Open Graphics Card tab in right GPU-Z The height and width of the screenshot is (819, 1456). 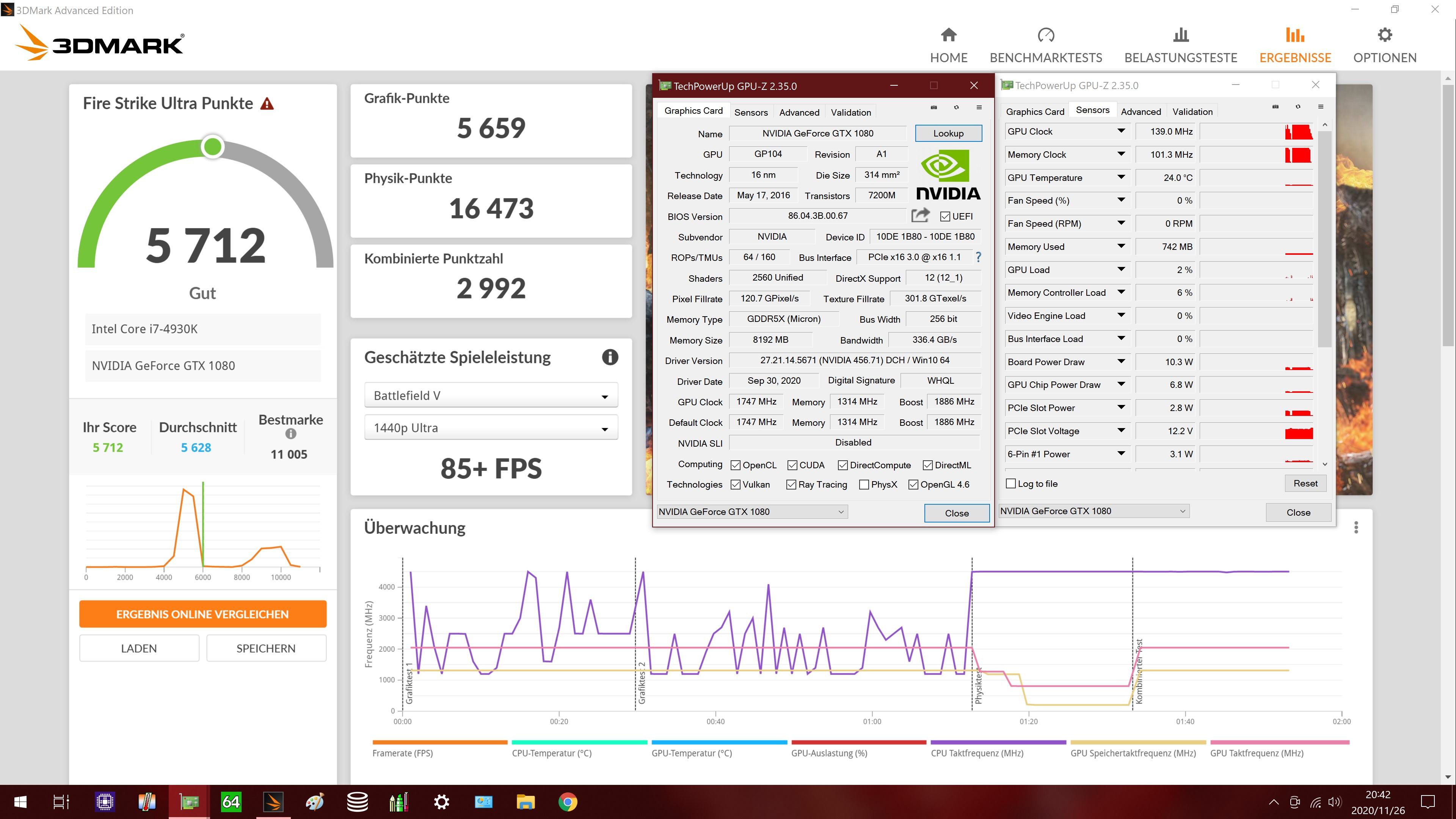click(1035, 112)
